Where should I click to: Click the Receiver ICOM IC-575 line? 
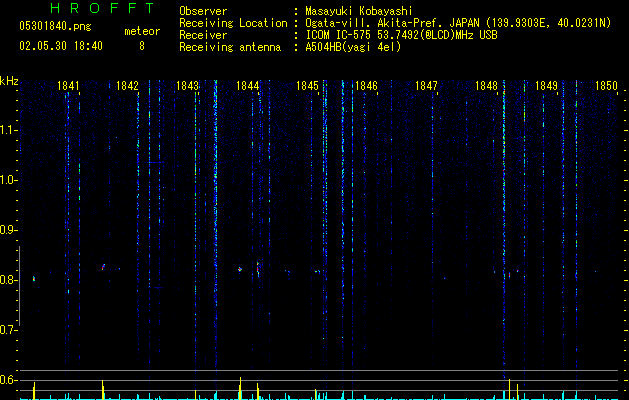401,35
